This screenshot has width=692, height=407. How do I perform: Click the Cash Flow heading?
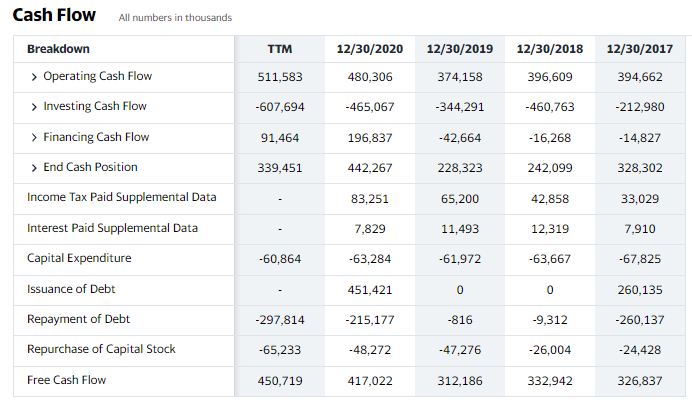tap(54, 15)
